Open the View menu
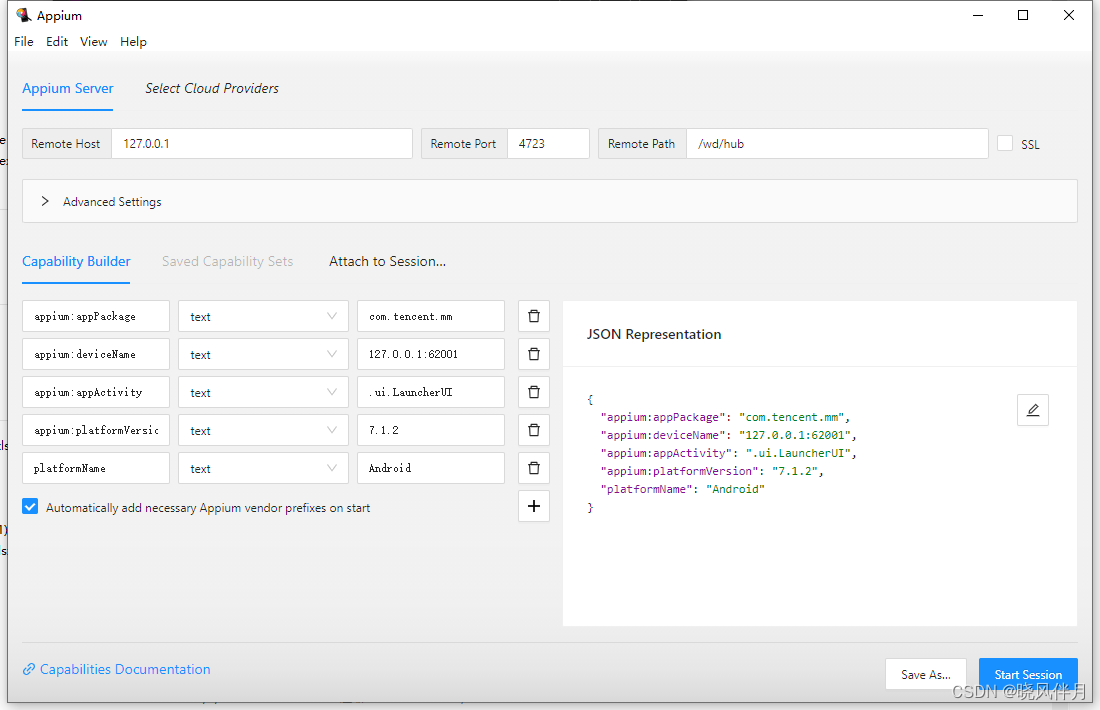The height and width of the screenshot is (710, 1100). pos(93,41)
